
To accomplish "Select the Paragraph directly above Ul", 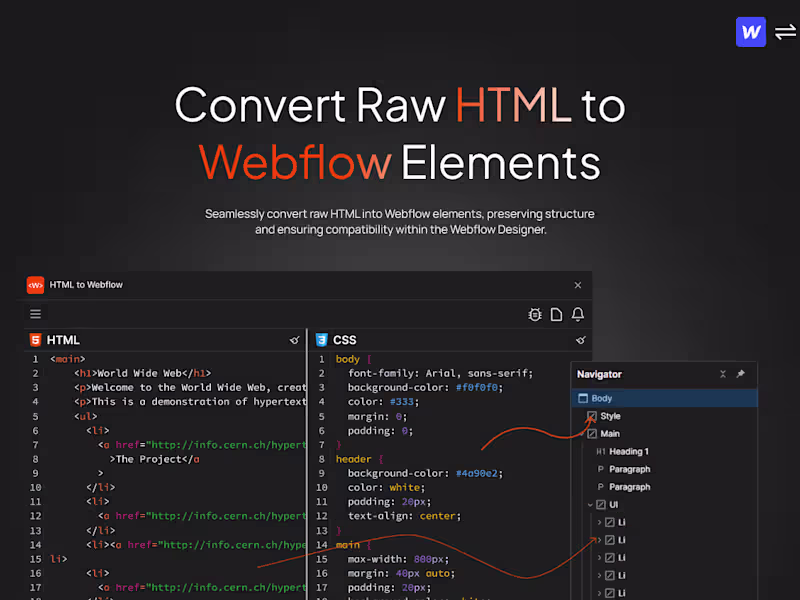I will pyautogui.click(x=630, y=487).
